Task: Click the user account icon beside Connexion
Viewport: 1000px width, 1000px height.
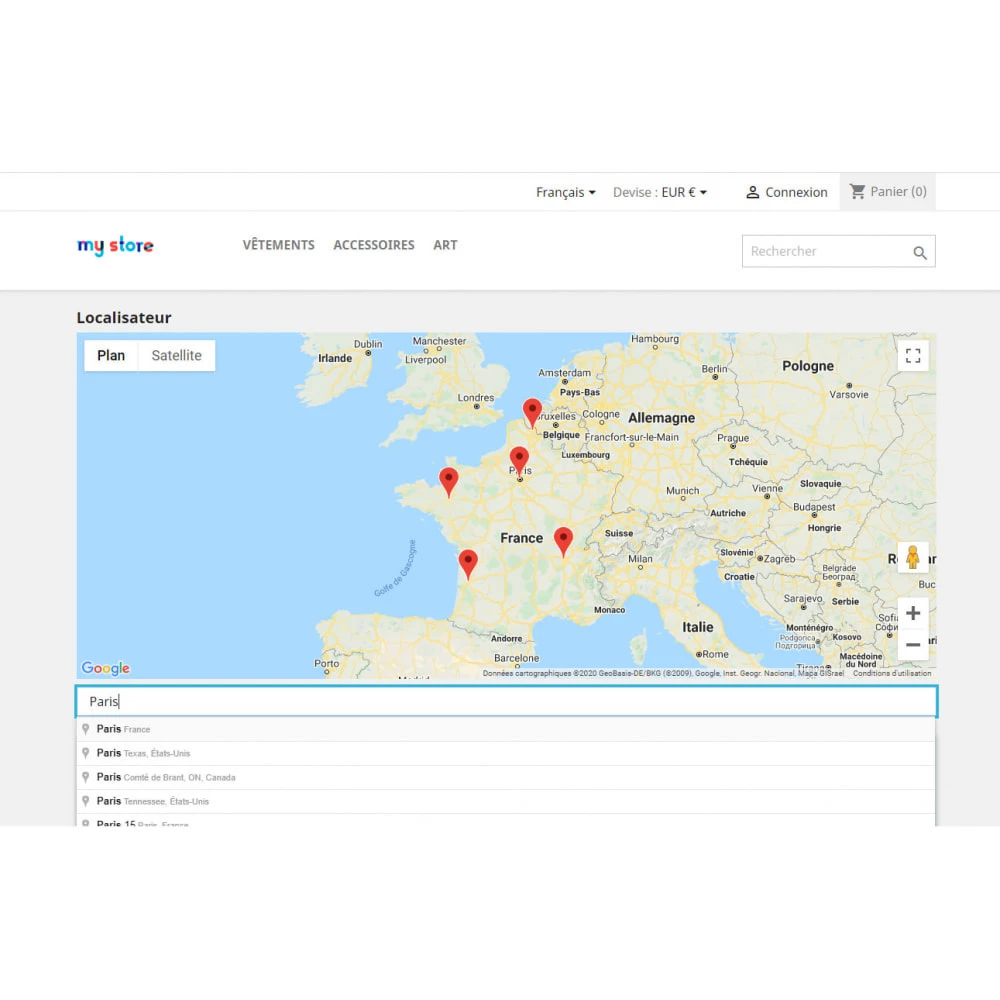Action: [753, 192]
